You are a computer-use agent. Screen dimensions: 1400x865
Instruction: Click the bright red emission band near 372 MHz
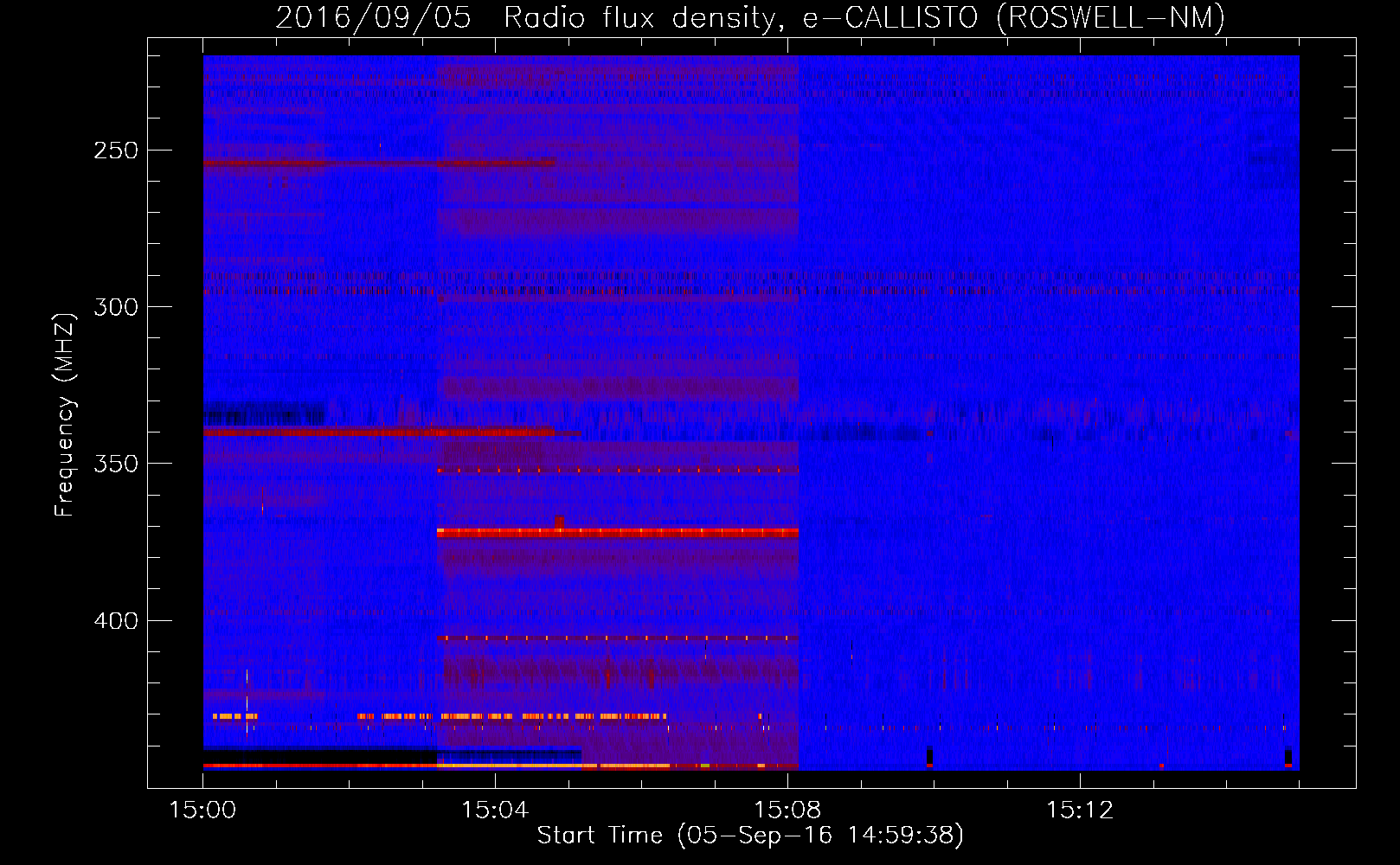(x=618, y=533)
